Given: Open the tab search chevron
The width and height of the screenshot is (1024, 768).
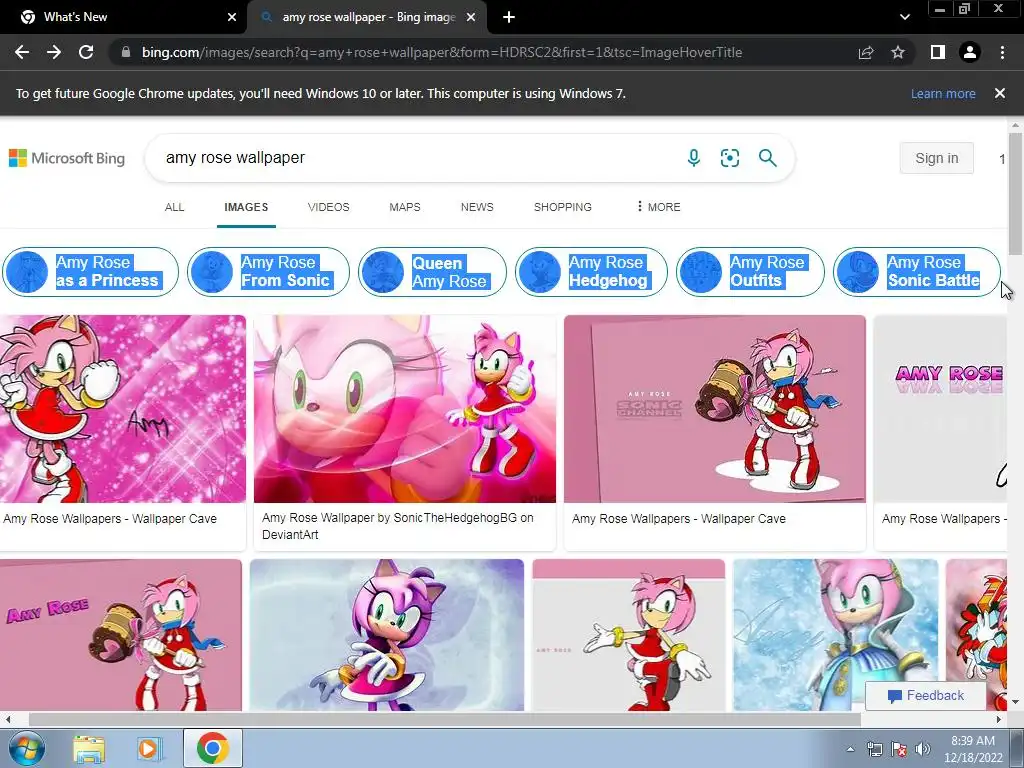Looking at the screenshot, I should tap(904, 17).
